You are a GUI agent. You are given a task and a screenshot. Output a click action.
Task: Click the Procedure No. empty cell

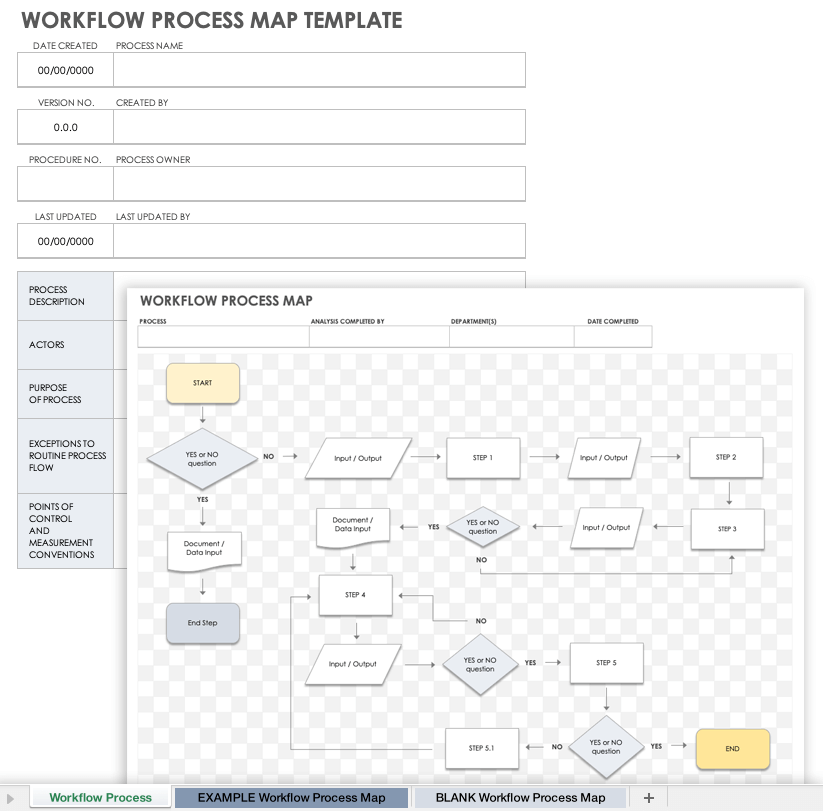[x=66, y=184]
